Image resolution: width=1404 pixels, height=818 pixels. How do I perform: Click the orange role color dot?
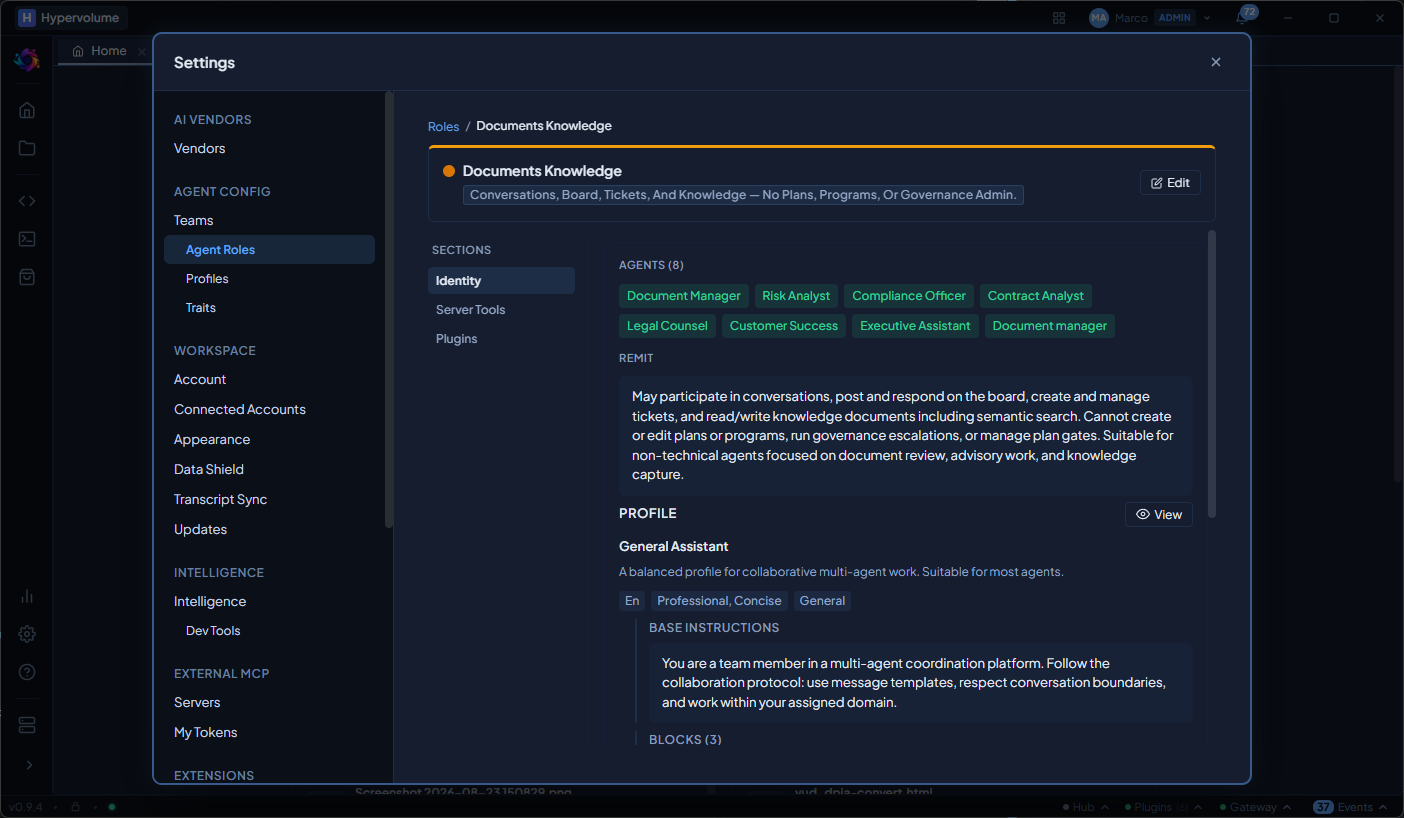click(449, 171)
